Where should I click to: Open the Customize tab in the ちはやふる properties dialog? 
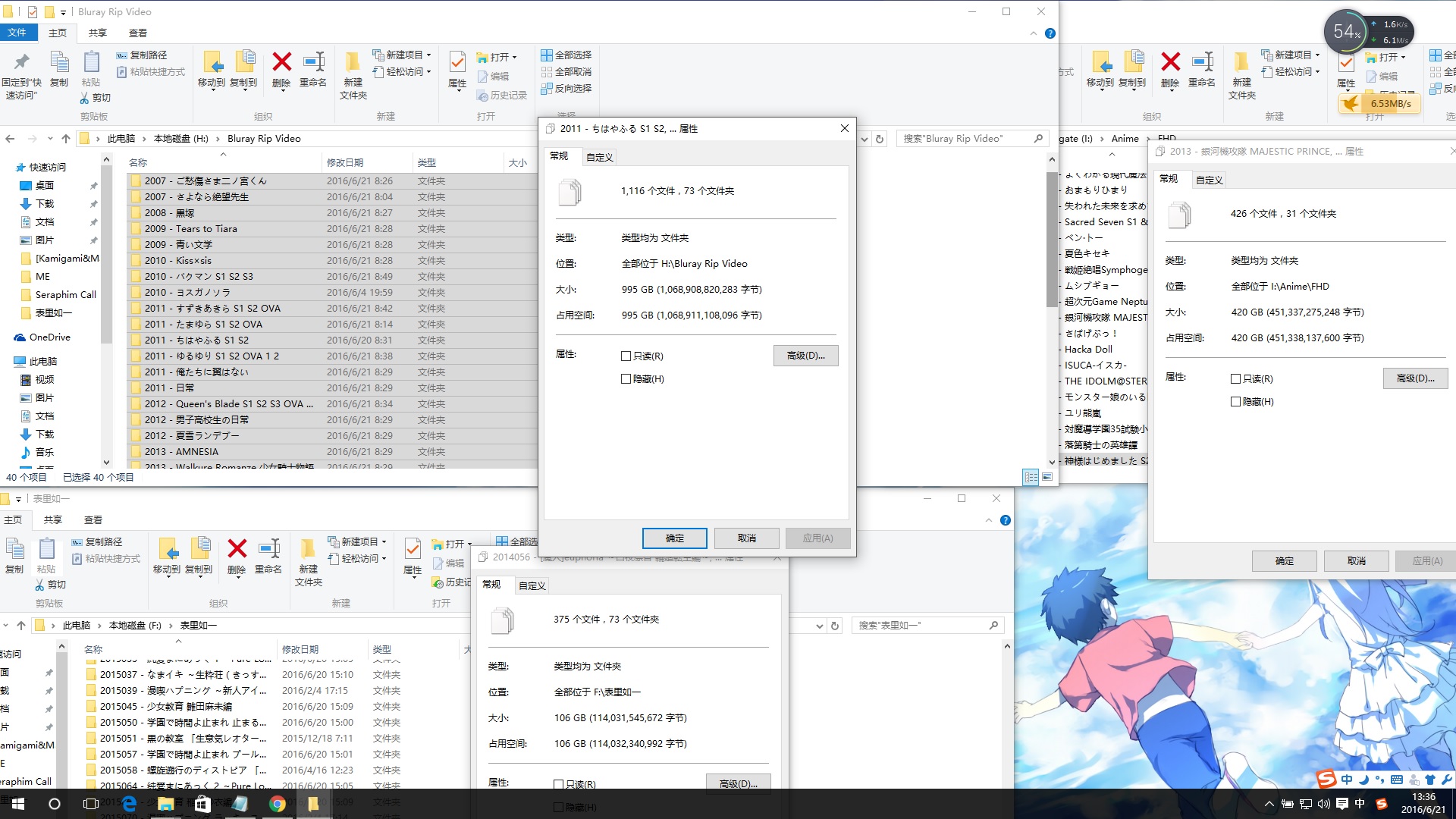pos(599,157)
